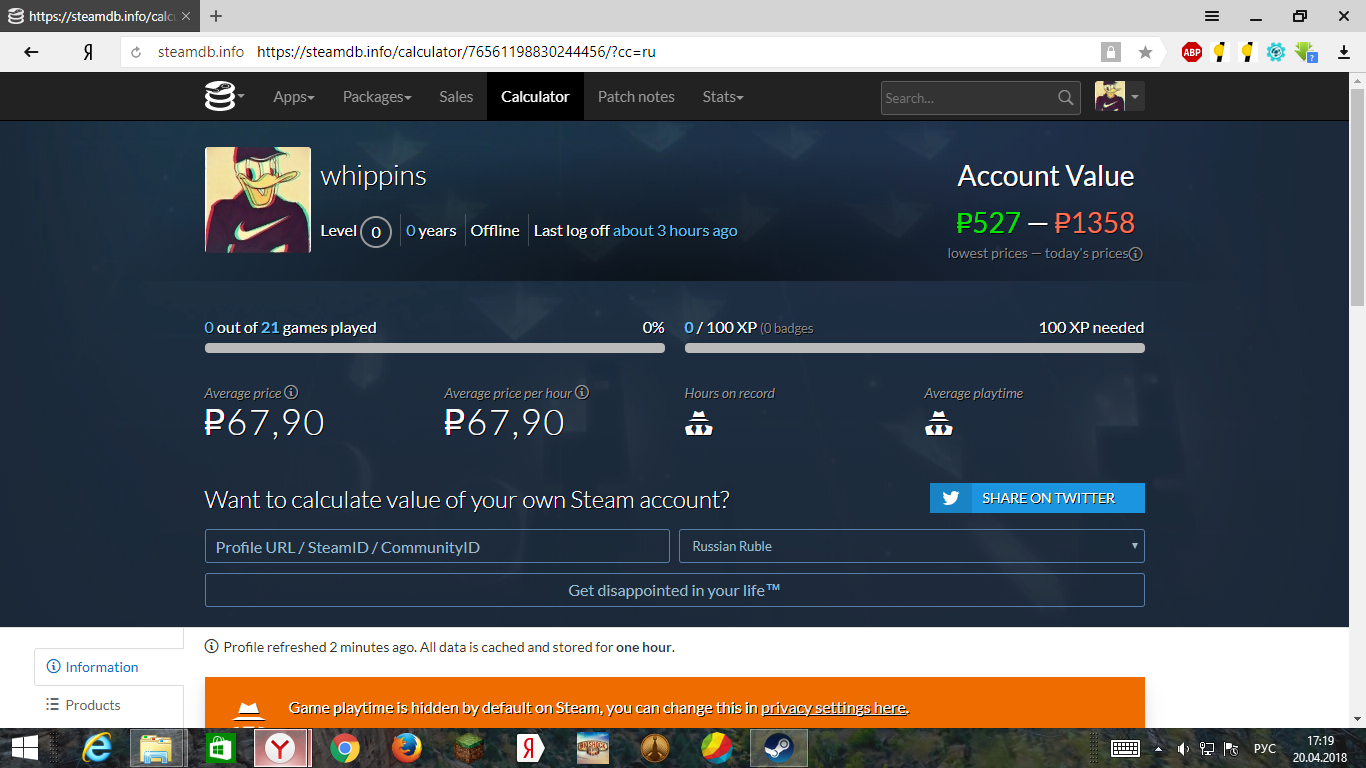Viewport: 1366px width, 768px height.
Task: Click the whippins profile name
Action: click(373, 177)
